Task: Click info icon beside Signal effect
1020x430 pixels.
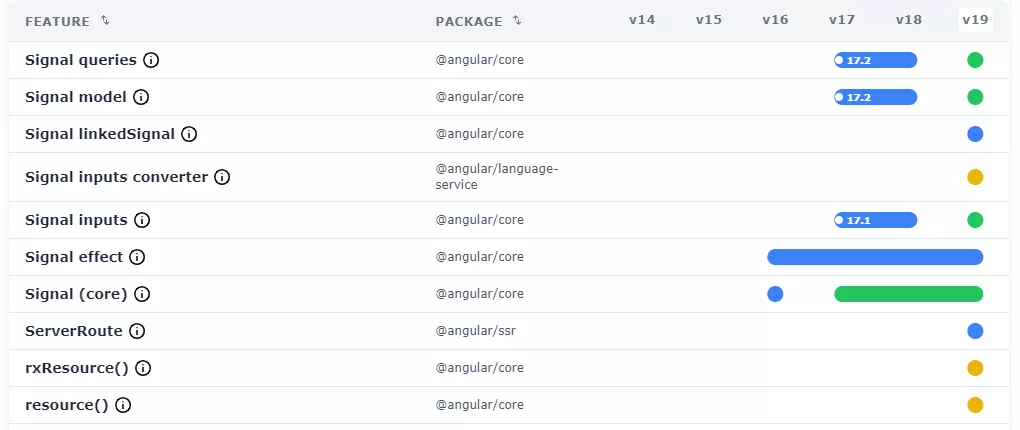Action: coord(137,258)
